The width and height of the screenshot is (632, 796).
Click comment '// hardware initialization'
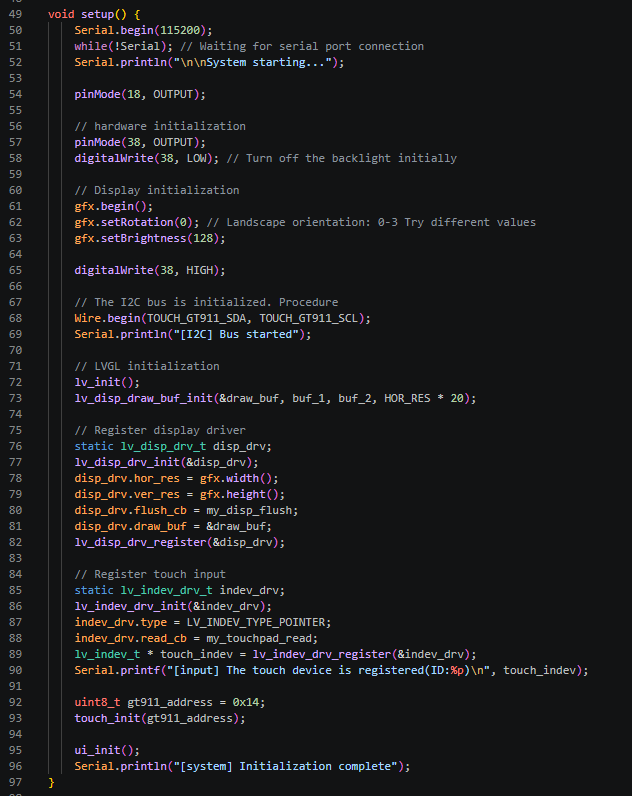click(160, 126)
